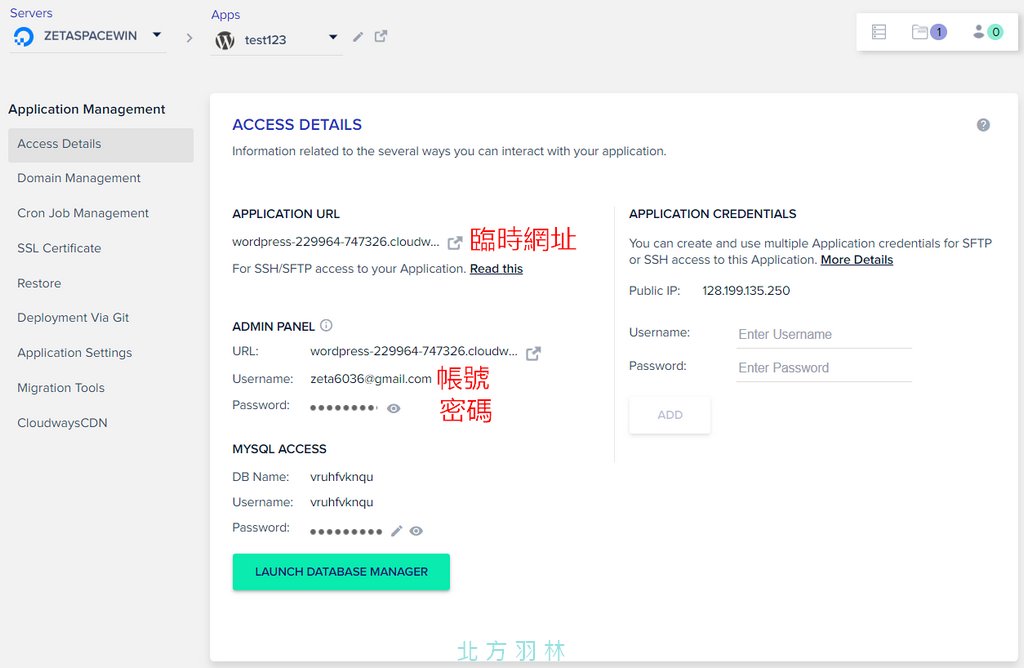Open Application Settings section
The image size is (1024, 668).
[x=74, y=353]
